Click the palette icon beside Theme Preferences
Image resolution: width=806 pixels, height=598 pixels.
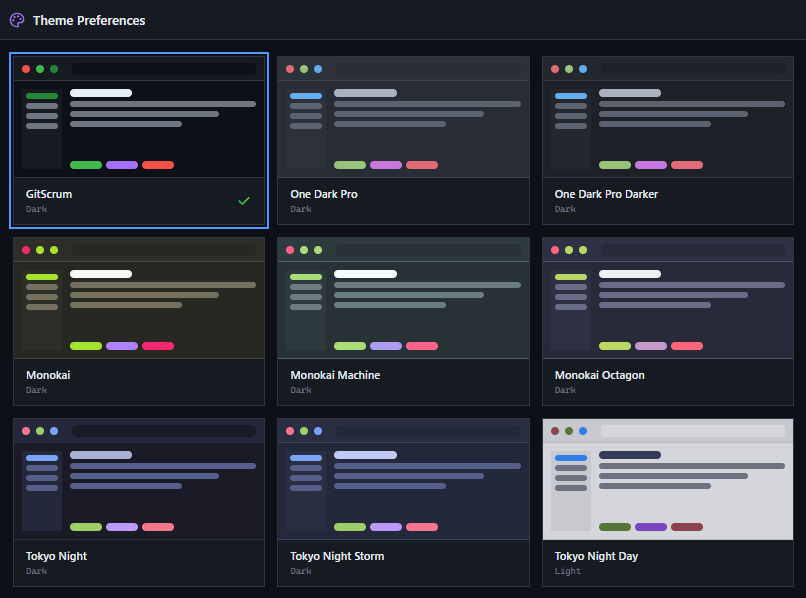point(18,20)
